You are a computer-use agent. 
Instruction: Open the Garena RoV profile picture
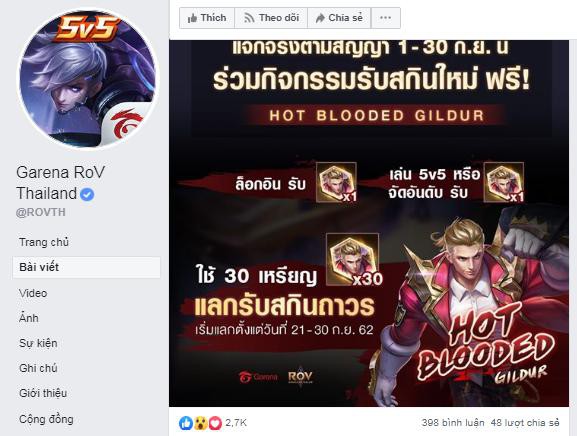(x=88, y=79)
